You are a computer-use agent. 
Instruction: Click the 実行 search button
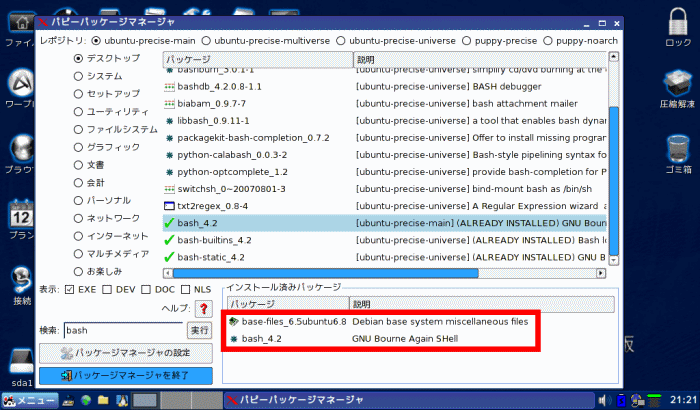[x=199, y=331]
